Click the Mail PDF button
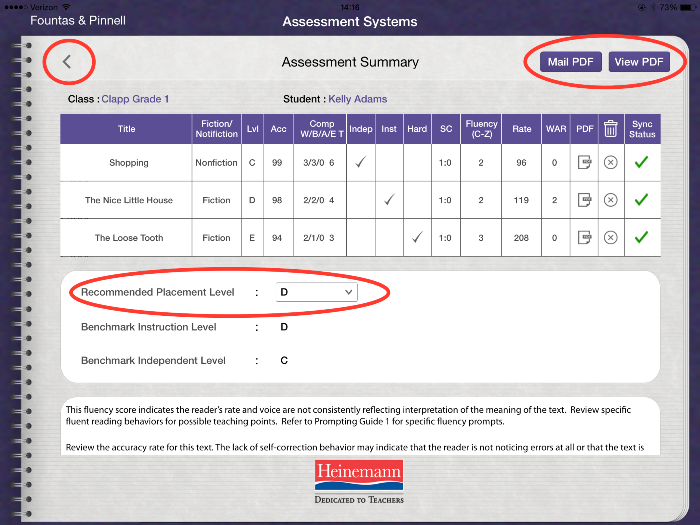 pyautogui.click(x=571, y=62)
